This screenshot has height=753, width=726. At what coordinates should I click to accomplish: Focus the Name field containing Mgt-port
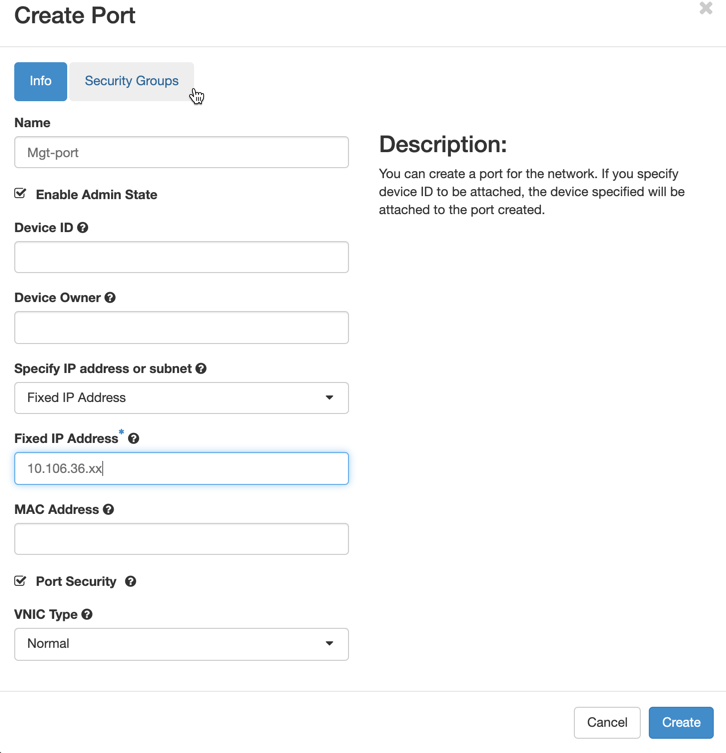point(182,152)
